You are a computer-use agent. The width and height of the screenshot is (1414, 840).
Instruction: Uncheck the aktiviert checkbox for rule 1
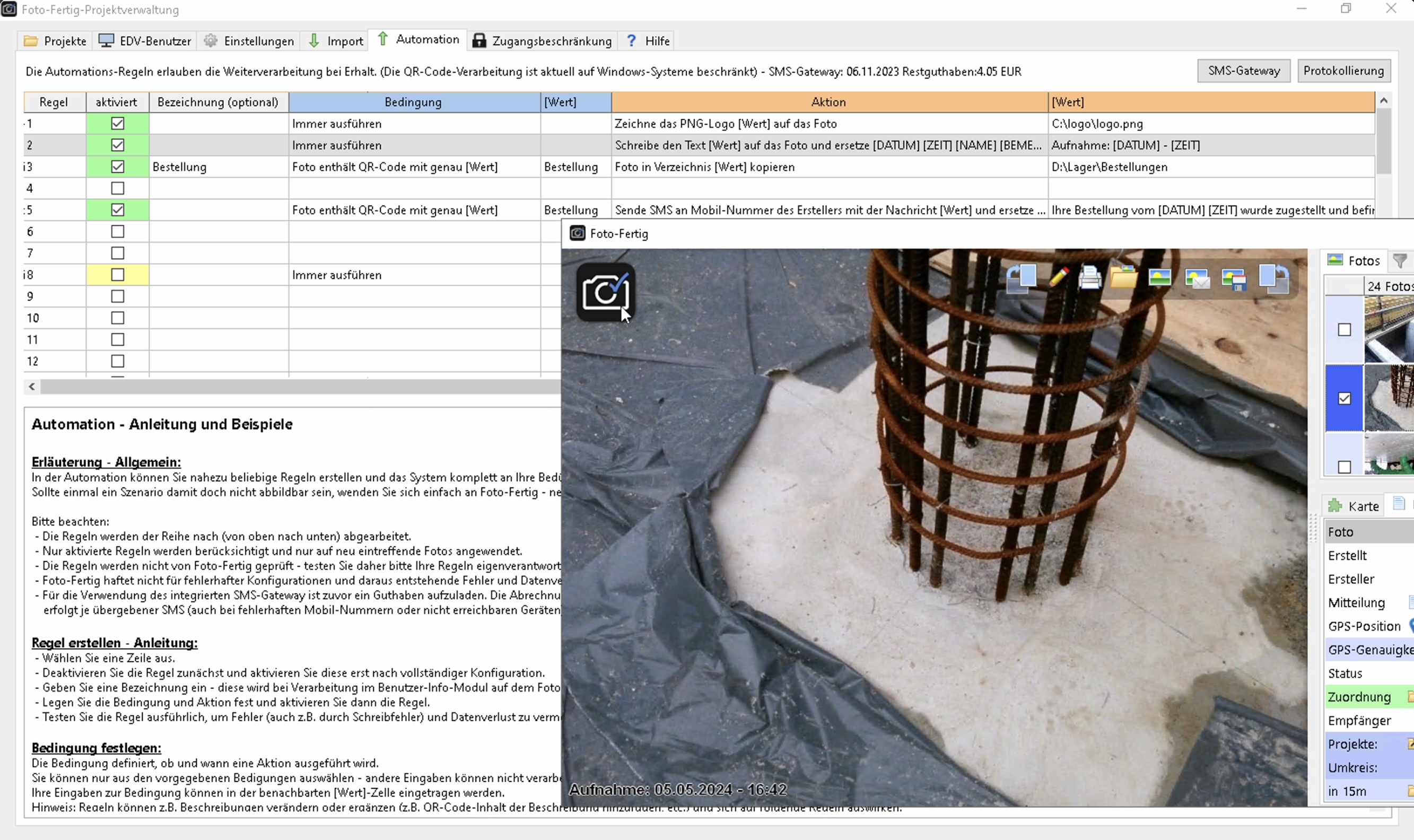click(x=118, y=124)
